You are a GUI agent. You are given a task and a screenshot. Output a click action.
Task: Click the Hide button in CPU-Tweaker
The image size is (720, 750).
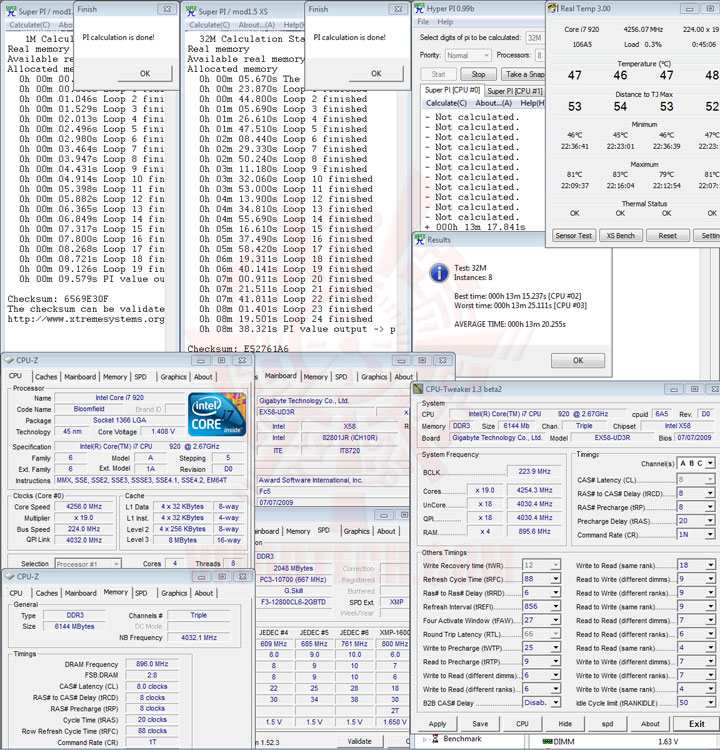(x=565, y=724)
